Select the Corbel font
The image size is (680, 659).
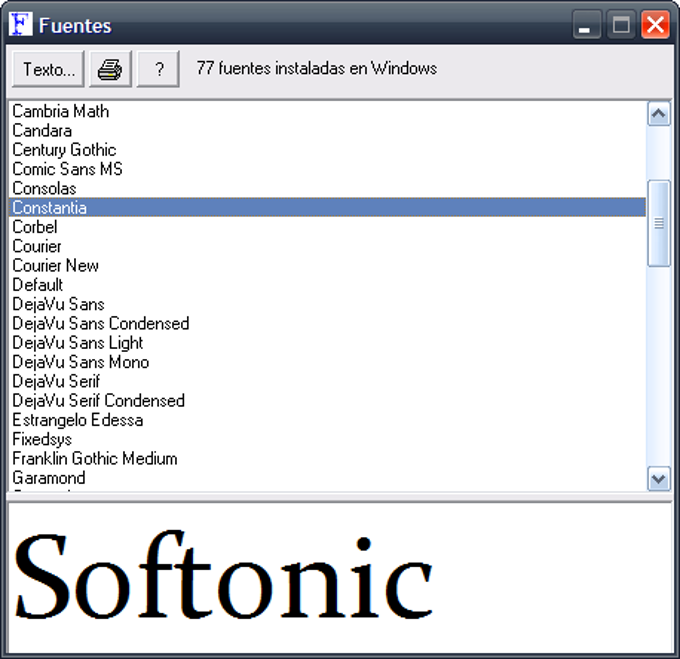pos(327,227)
